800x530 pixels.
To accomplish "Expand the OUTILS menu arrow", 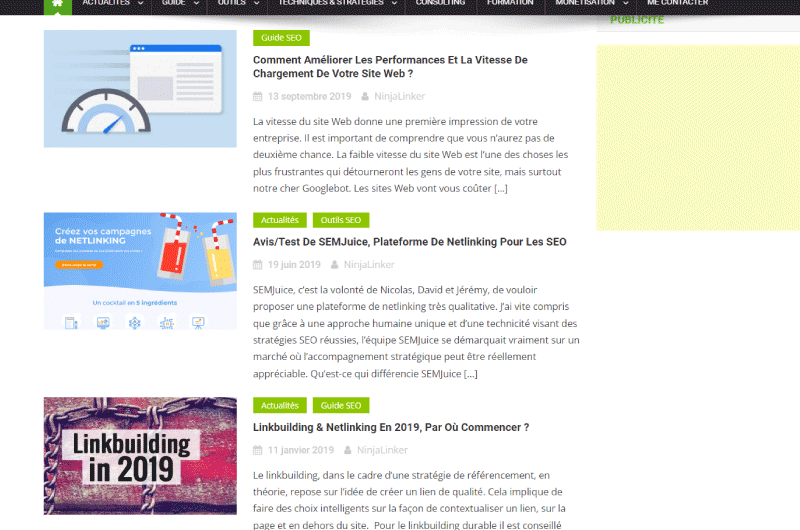I will (x=257, y=4).
